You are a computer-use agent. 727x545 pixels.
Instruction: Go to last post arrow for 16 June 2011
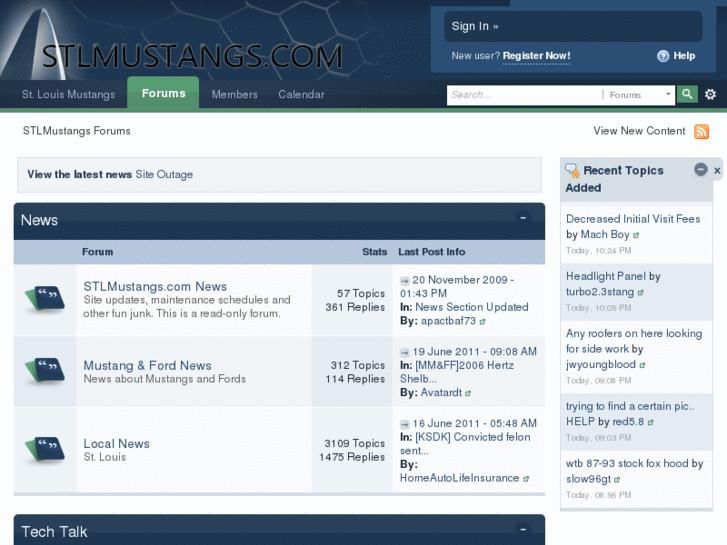pos(405,424)
